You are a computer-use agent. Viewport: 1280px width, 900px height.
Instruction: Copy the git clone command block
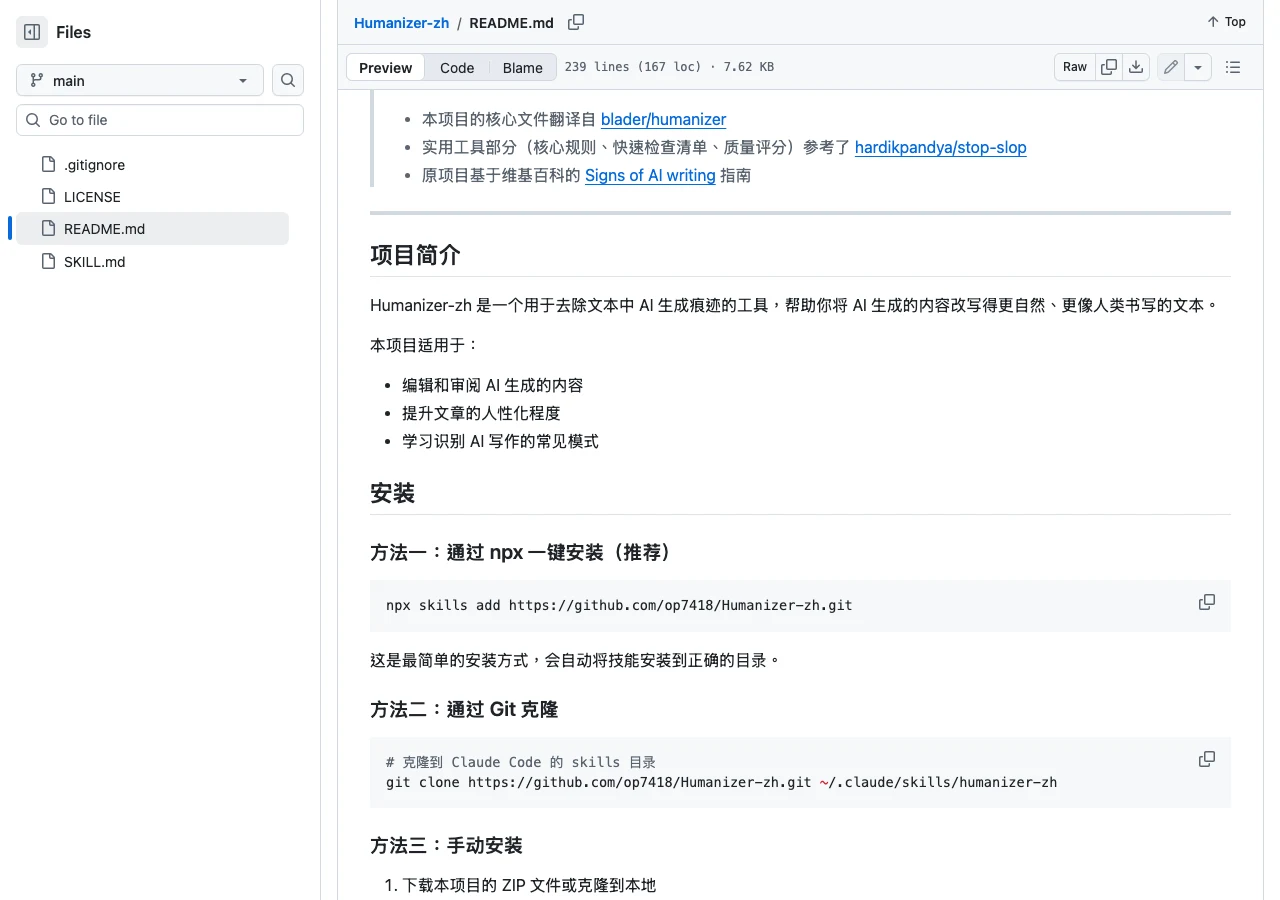(1207, 759)
